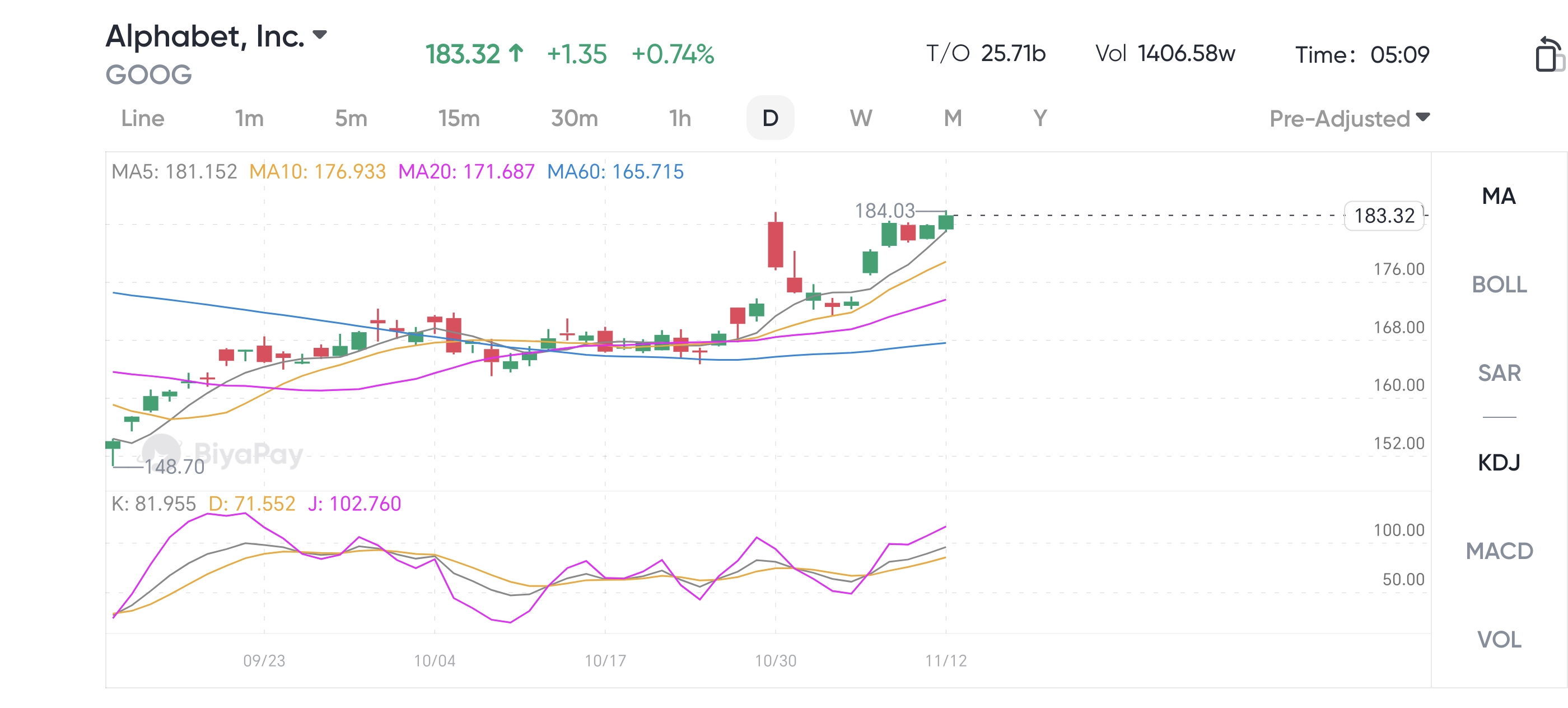Click the +1.35 price change
Image resolution: width=1568 pixels, height=708 pixels.
click(576, 54)
